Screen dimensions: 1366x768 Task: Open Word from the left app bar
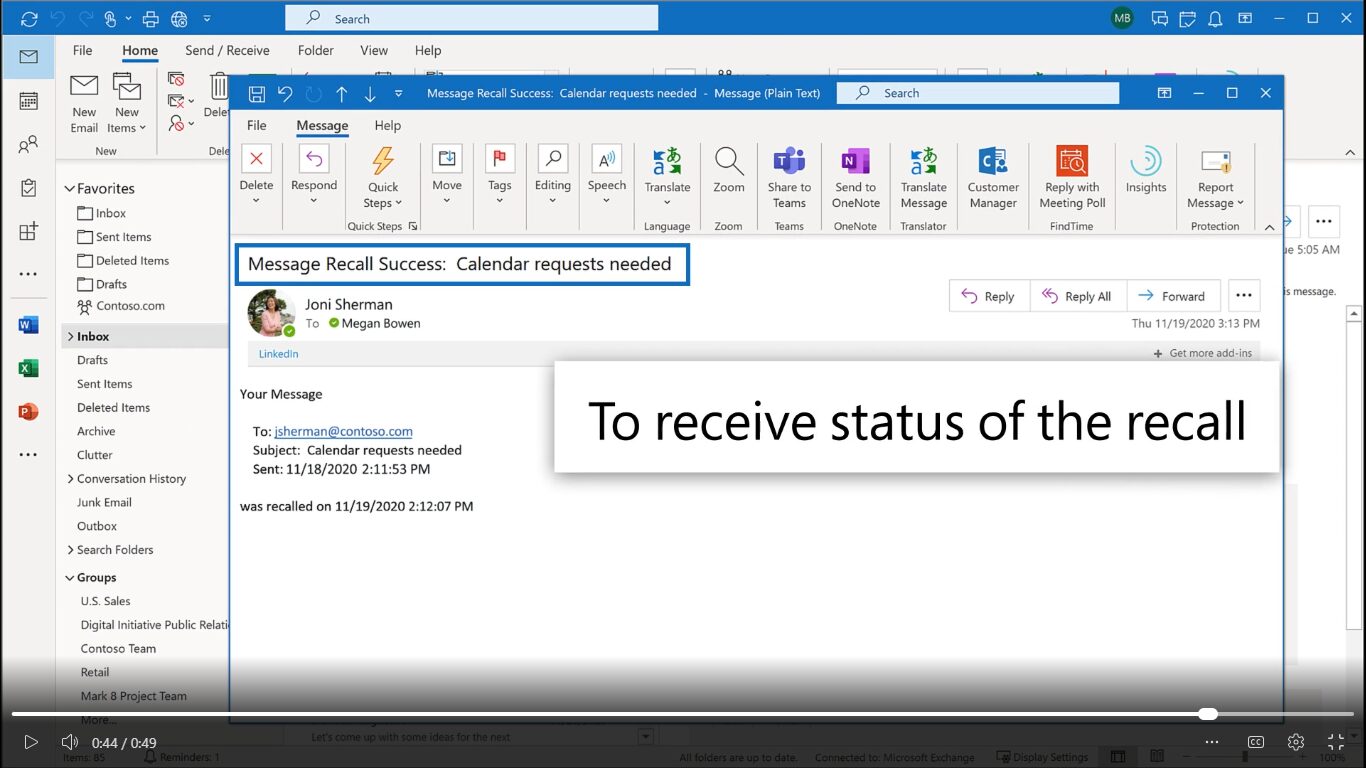[x=28, y=325]
